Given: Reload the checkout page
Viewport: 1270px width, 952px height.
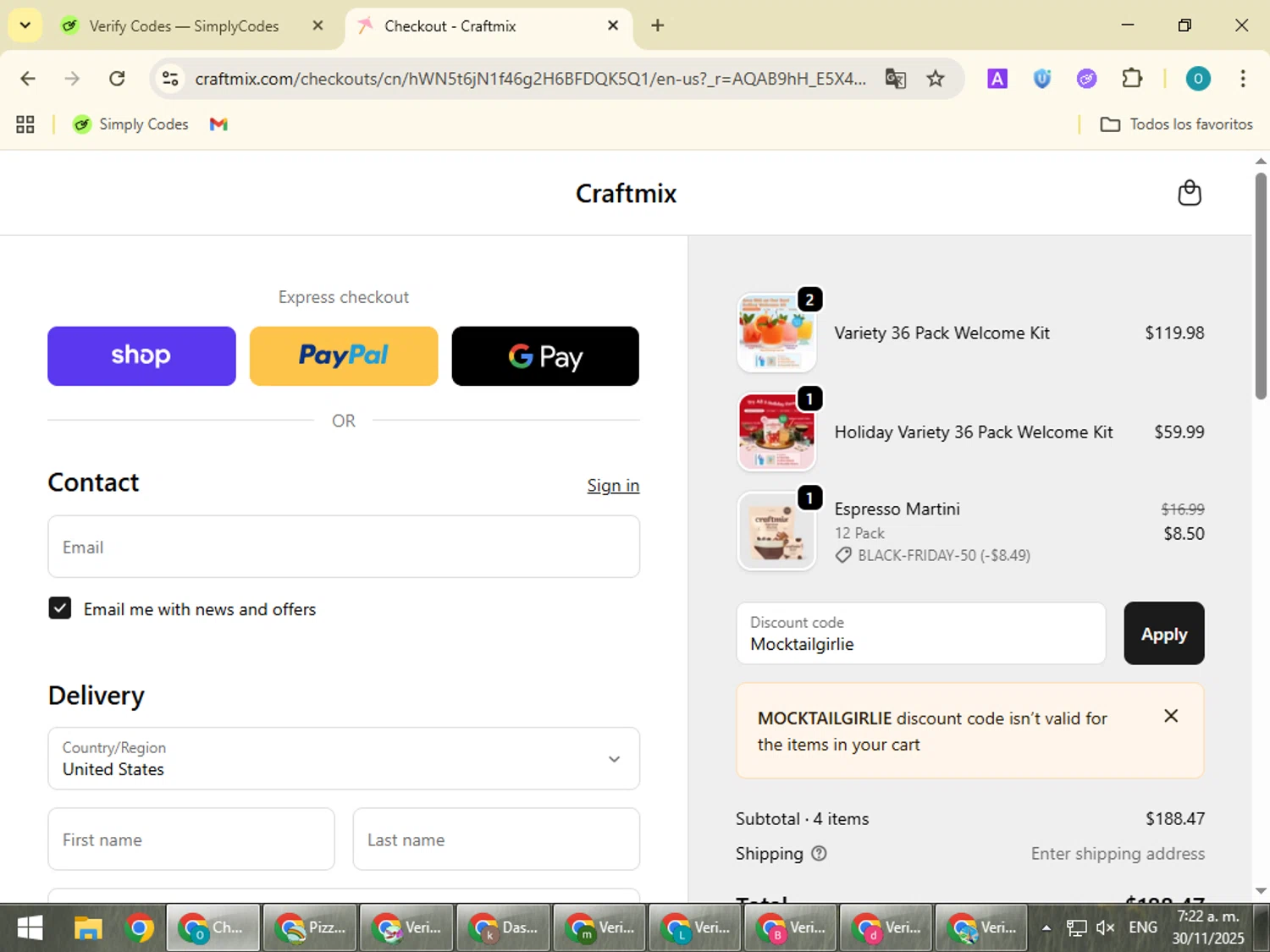Looking at the screenshot, I should coord(117,79).
